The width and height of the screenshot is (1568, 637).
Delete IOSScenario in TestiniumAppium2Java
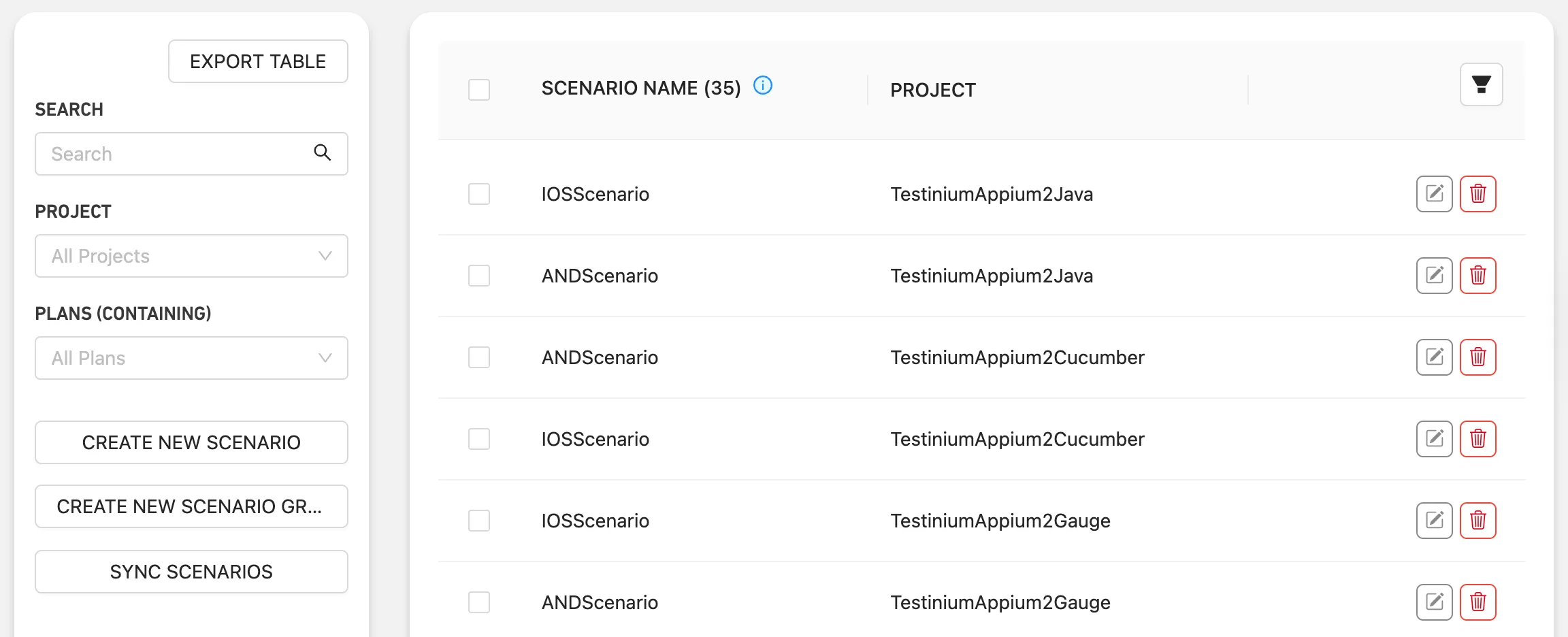1477,194
